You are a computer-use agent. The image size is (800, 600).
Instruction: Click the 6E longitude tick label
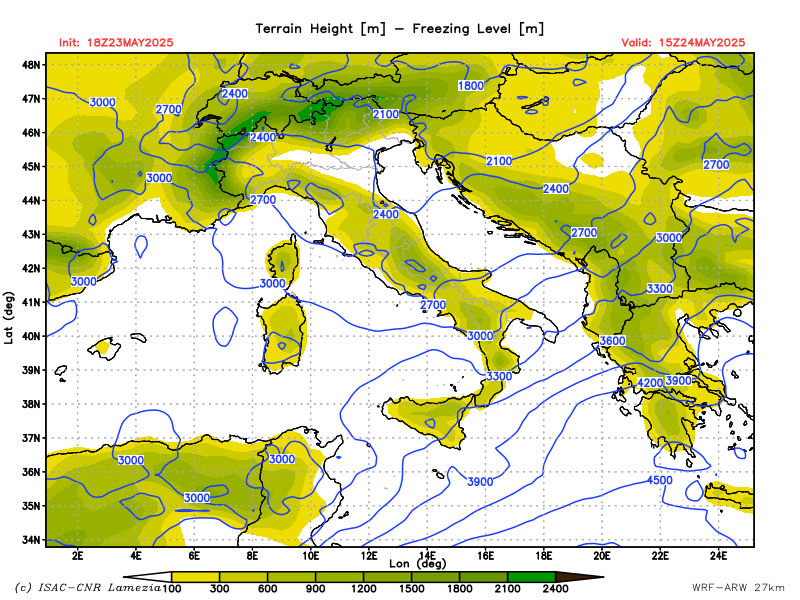(194, 555)
